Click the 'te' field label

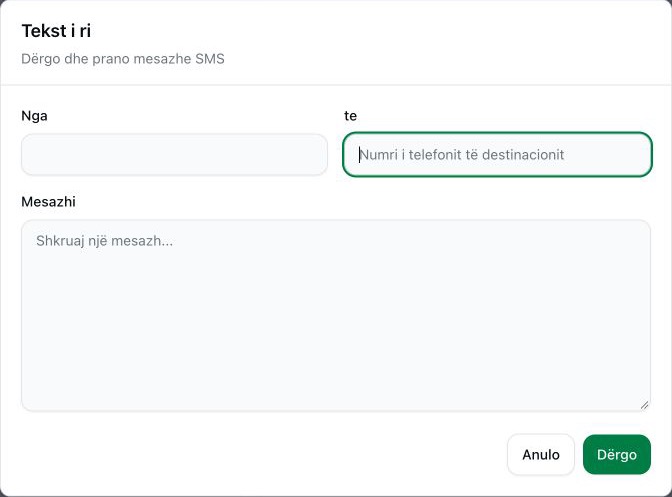[x=351, y=116]
